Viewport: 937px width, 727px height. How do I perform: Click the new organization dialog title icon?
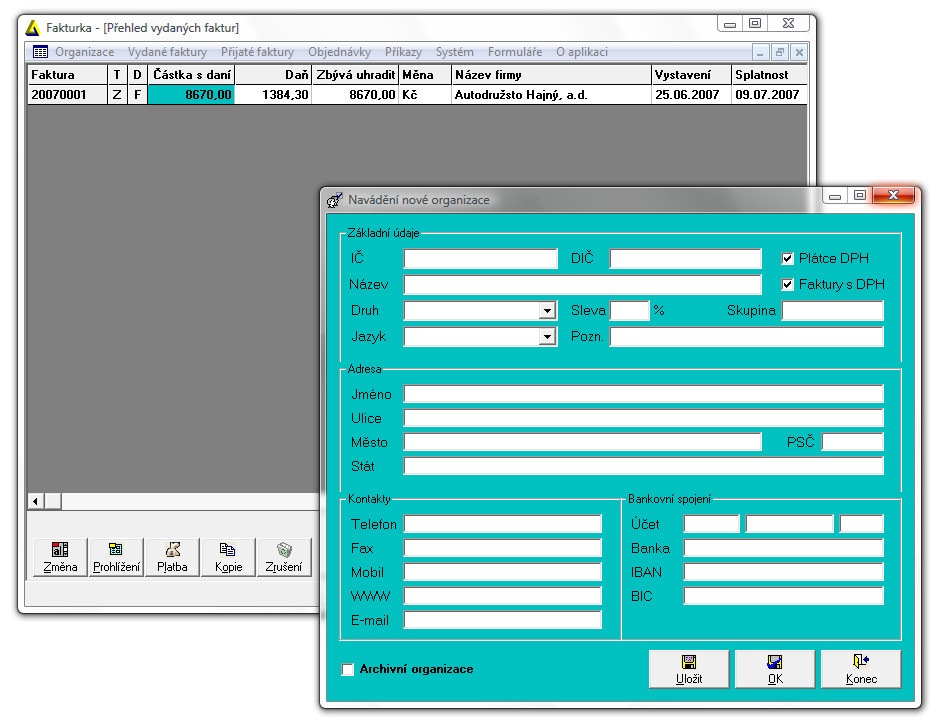coord(335,200)
